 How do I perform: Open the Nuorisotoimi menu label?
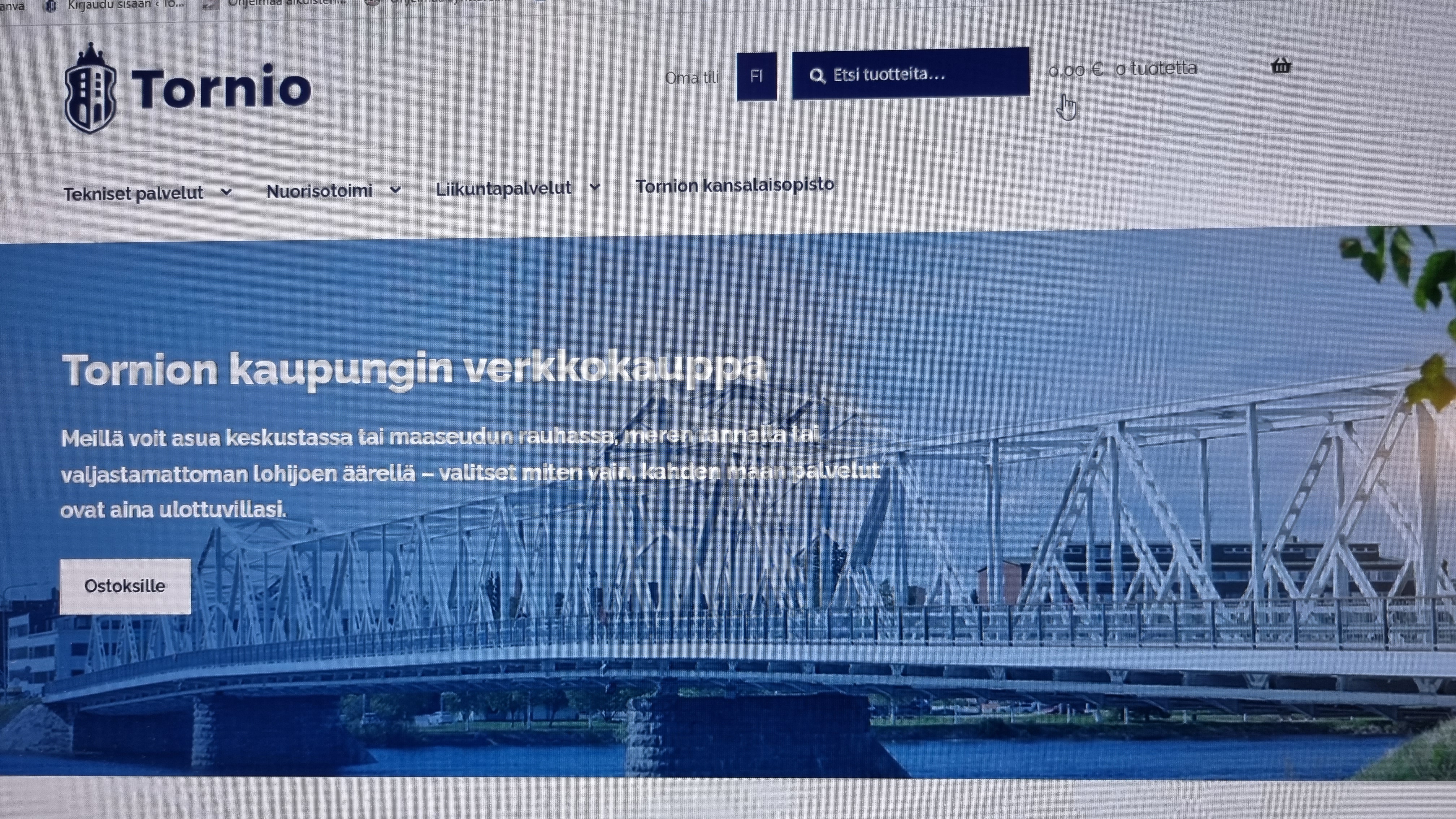pyautogui.click(x=319, y=191)
